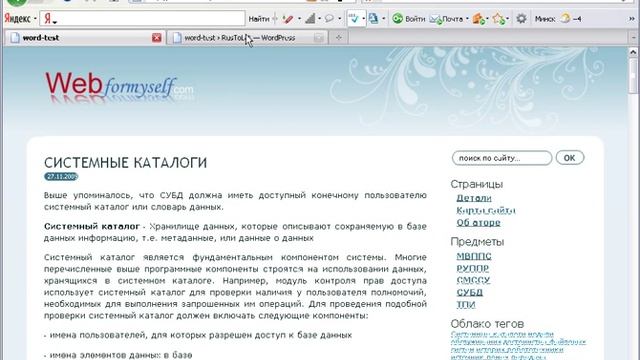
Task: Click the Почта mail envelope icon
Action: [436, 19]
